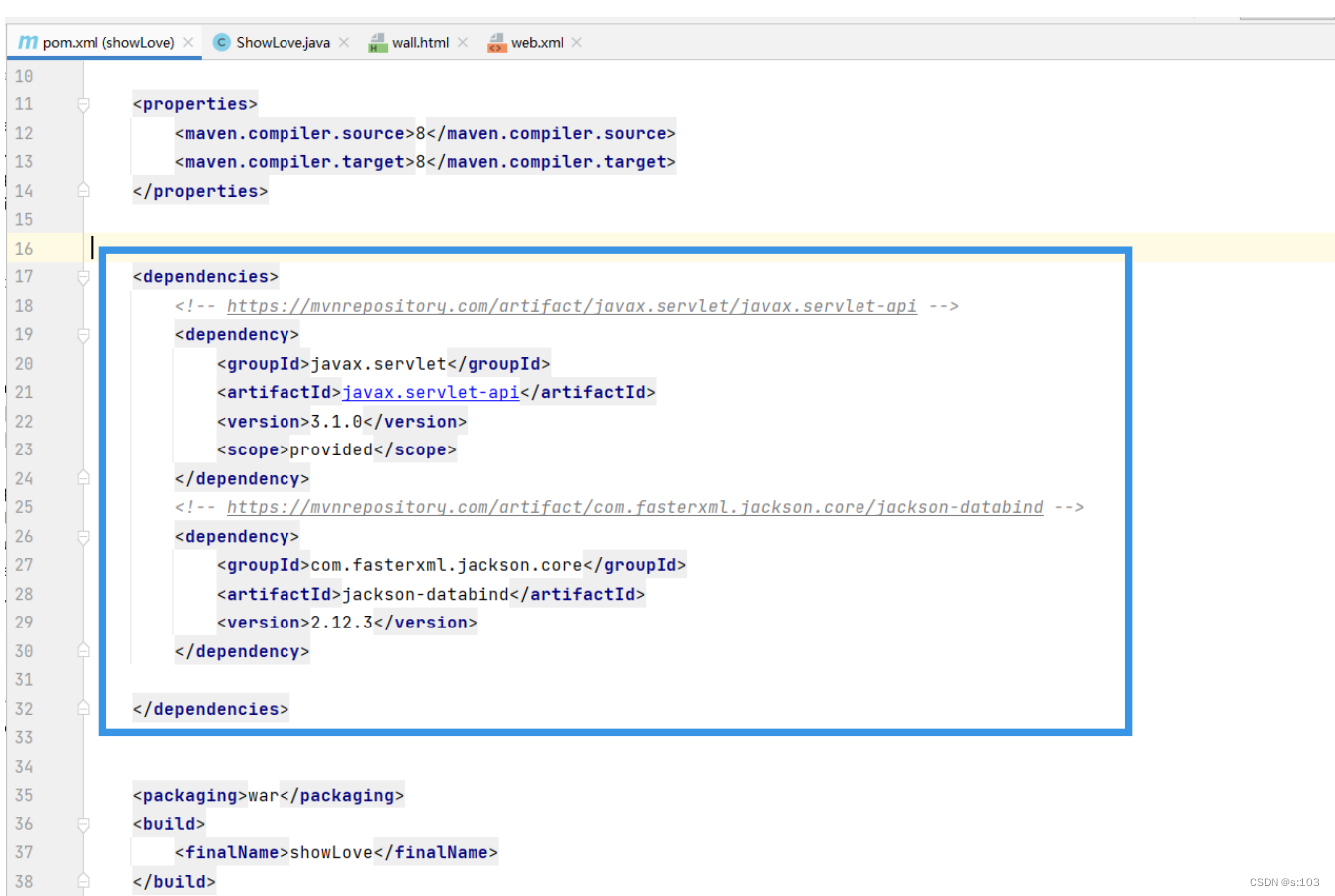This screenshot has height=896, width=1335.
Task: Close the wall.html tab
Action: pyautogui.click(x=463, y=42)
